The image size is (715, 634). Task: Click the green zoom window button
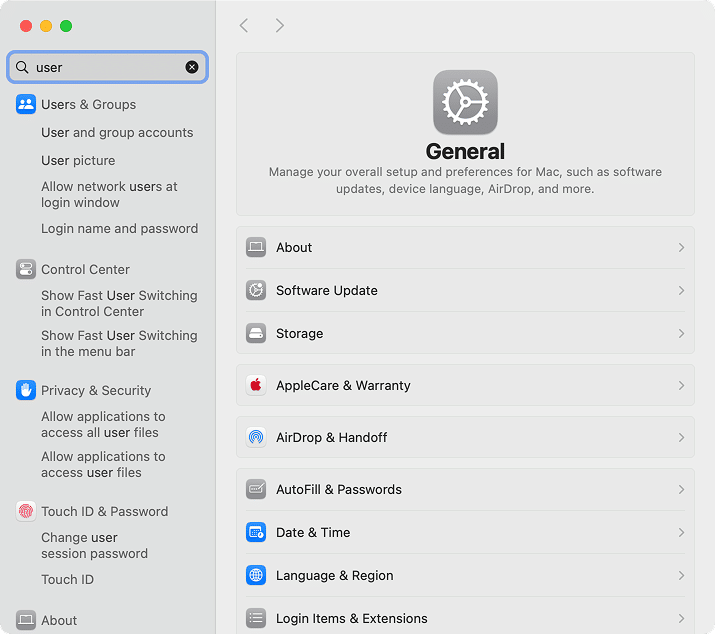(66, 26)
